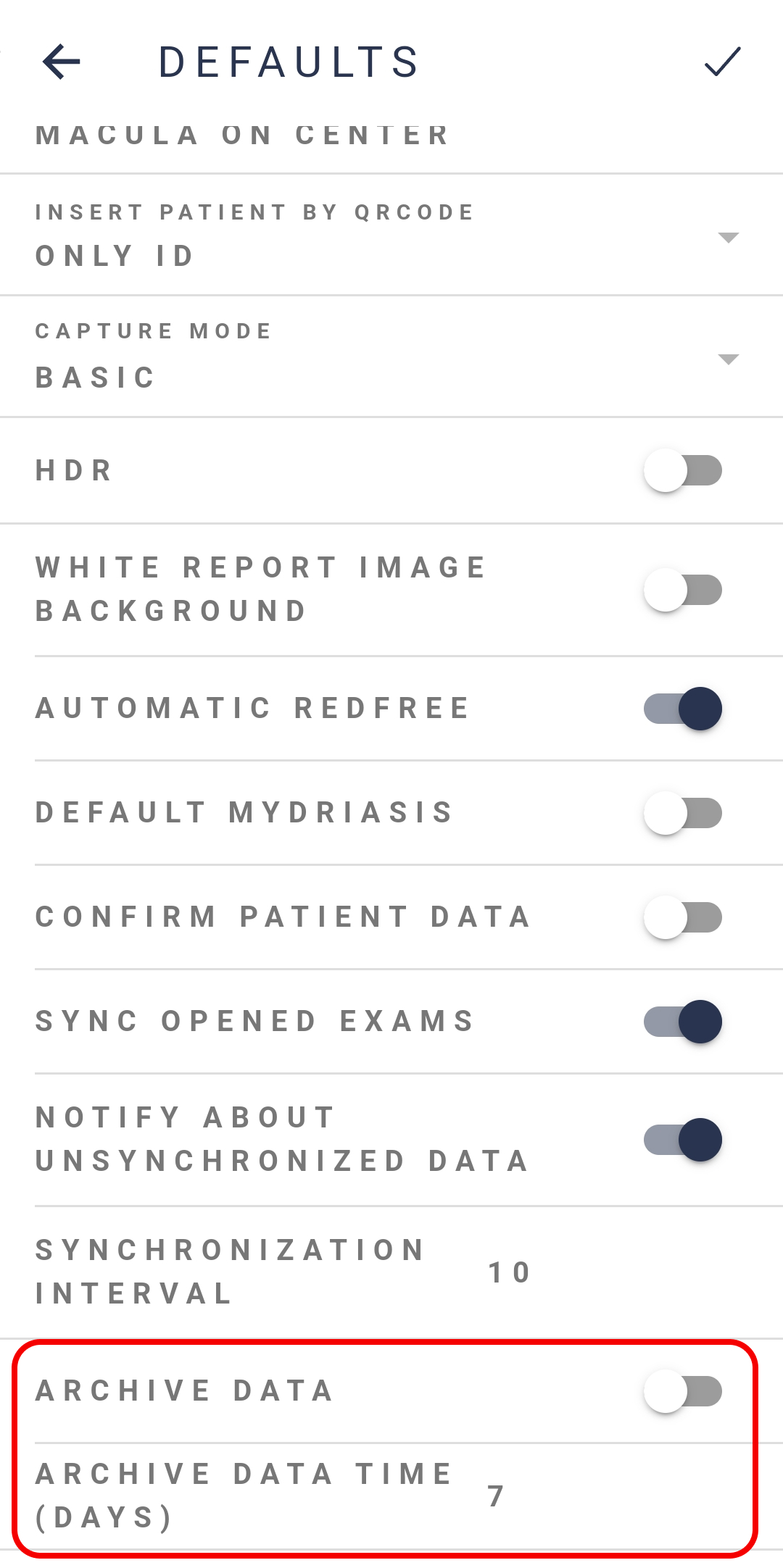The height and width of the screenshot is (1568, 783).
Task: Tap the Macula On Center option
Action: pos(243,135)
